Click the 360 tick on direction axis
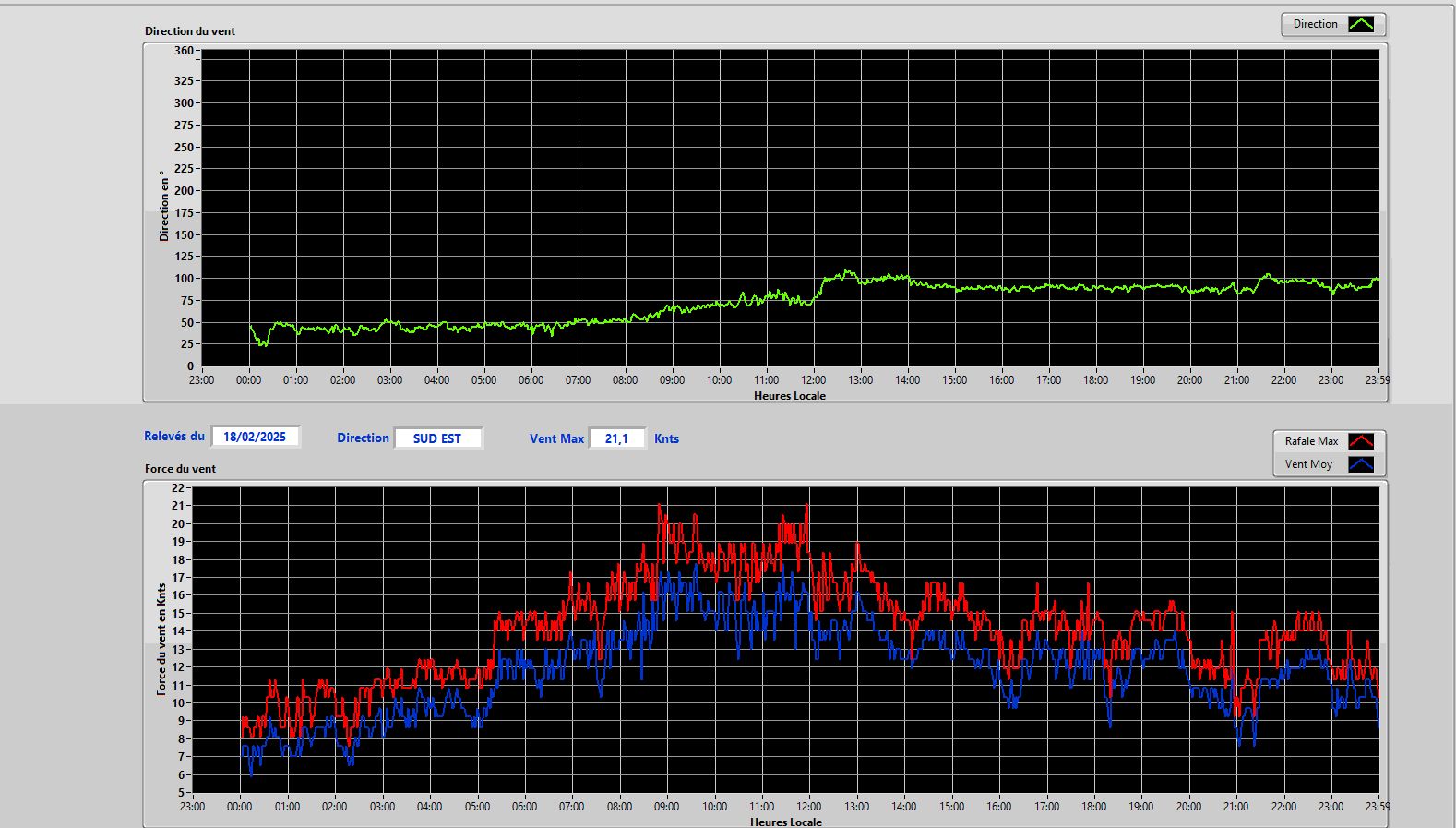 [184, 51]
